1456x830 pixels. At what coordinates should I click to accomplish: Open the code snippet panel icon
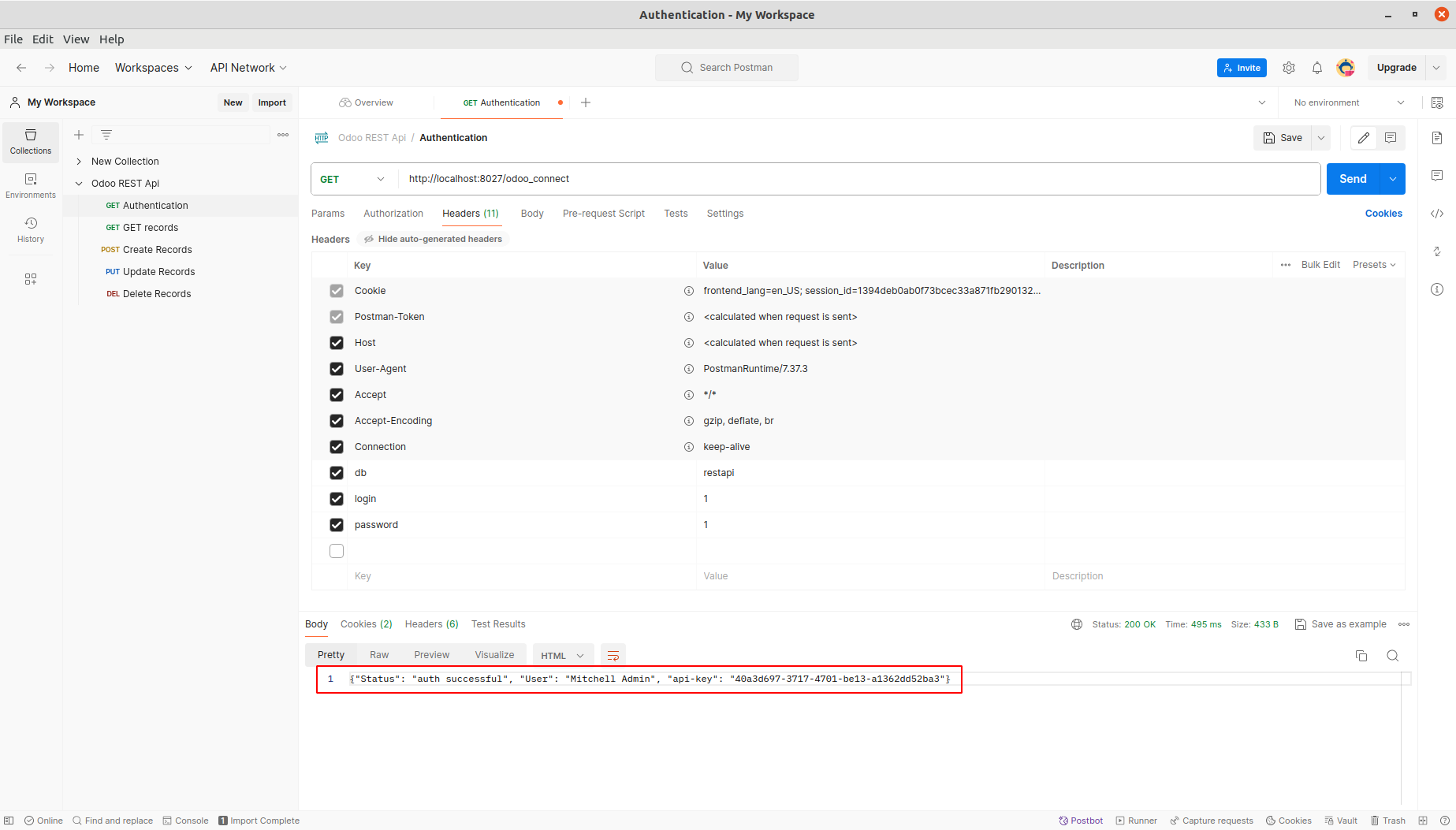click(1437, 214)
